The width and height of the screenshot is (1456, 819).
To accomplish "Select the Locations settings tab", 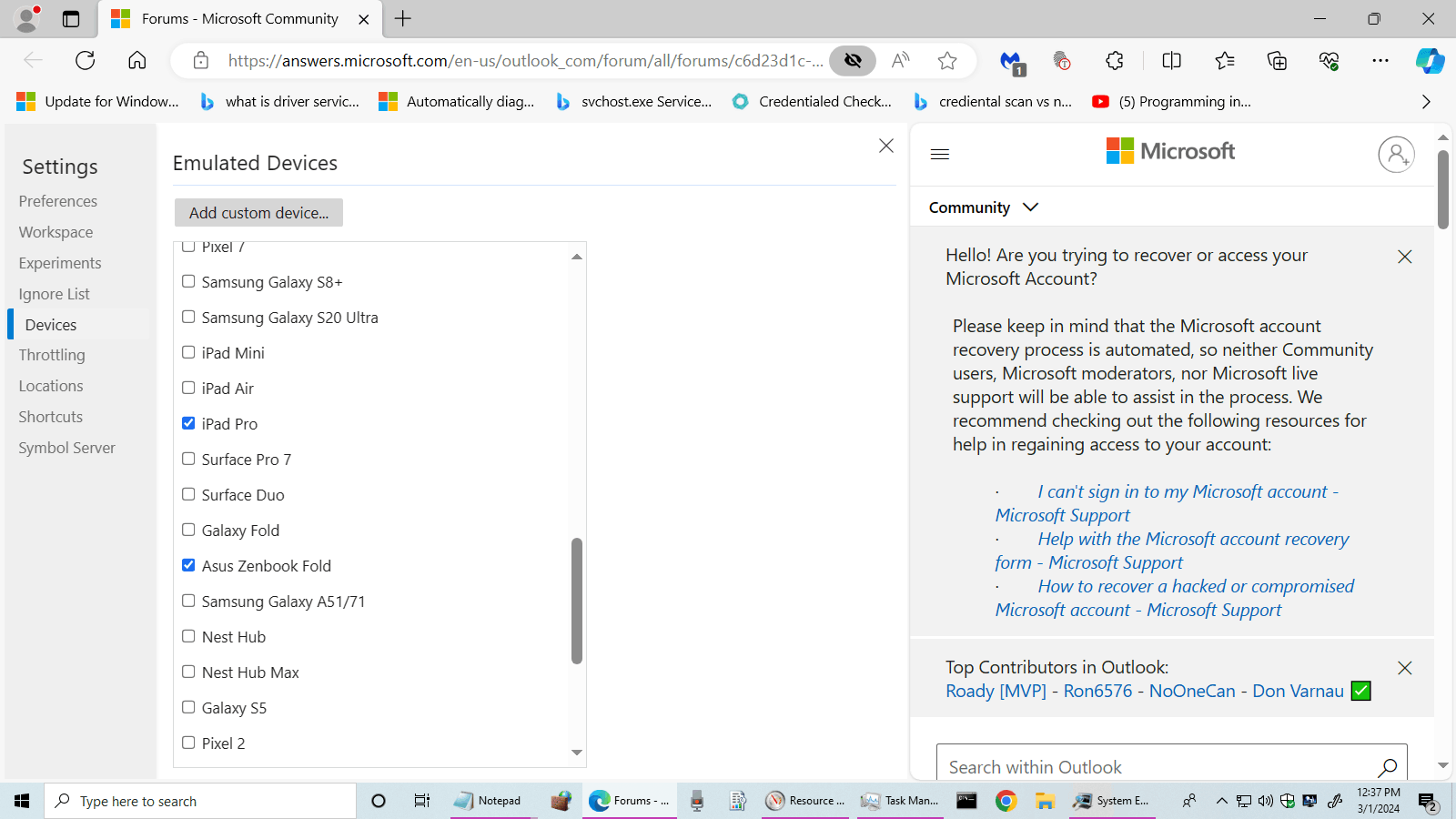I will click(51, 386).
